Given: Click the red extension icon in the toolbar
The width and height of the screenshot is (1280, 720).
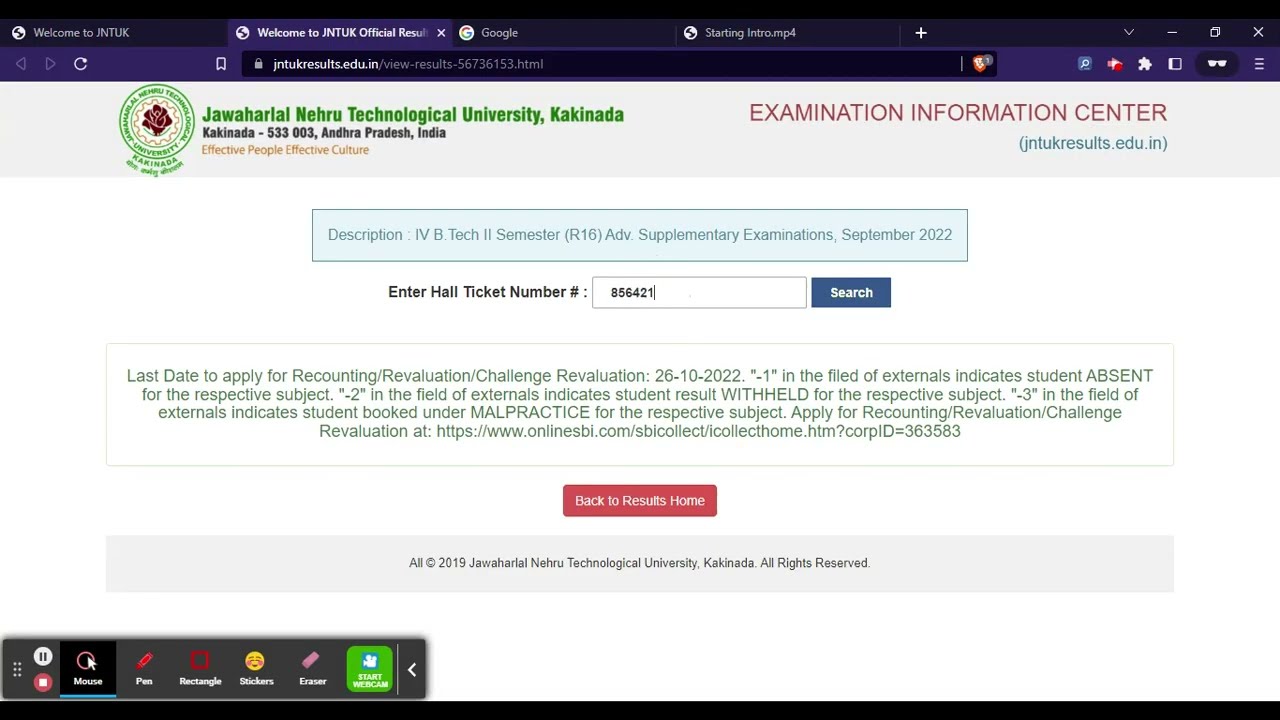Looking at the screenshot, I should tap(1114, 64).
